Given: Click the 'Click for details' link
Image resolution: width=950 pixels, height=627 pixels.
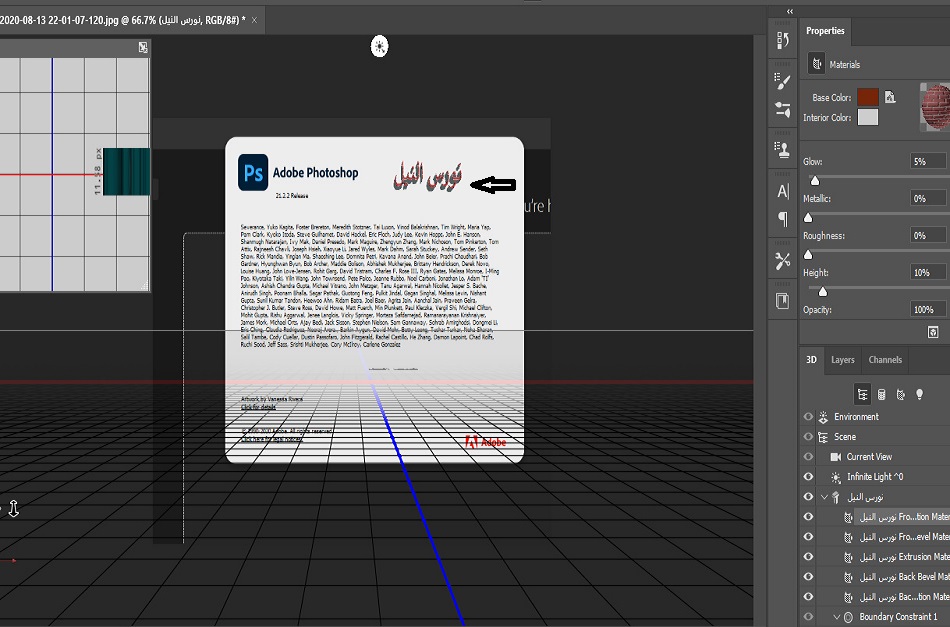Looking at the screenshot, I should point(258,407).
